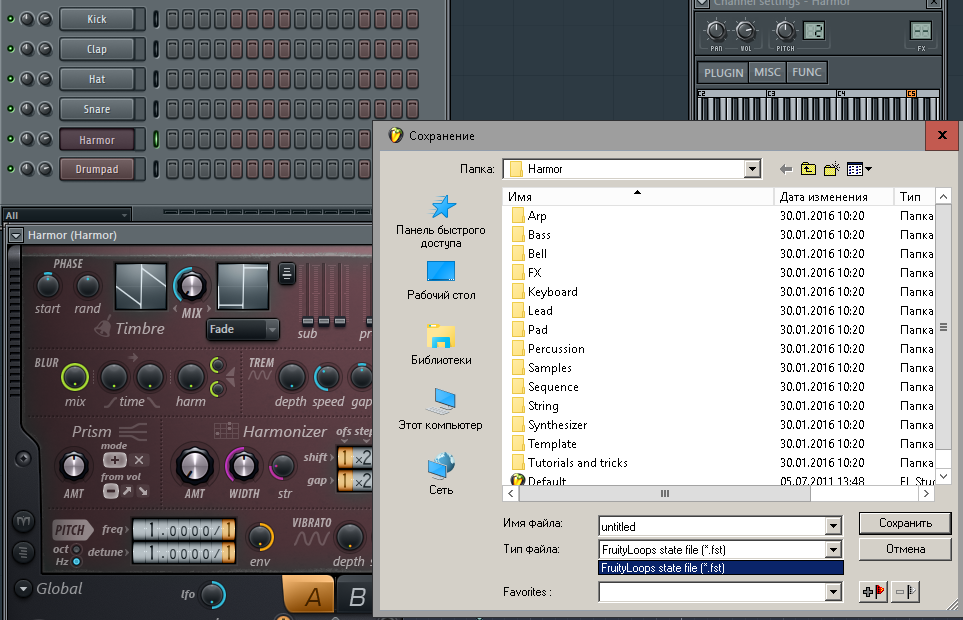Image resolution: width=963 pixels, height=620 pixels.
Task: Adjust the Harmonizer WIDTH knob
Action: [243, 466]
